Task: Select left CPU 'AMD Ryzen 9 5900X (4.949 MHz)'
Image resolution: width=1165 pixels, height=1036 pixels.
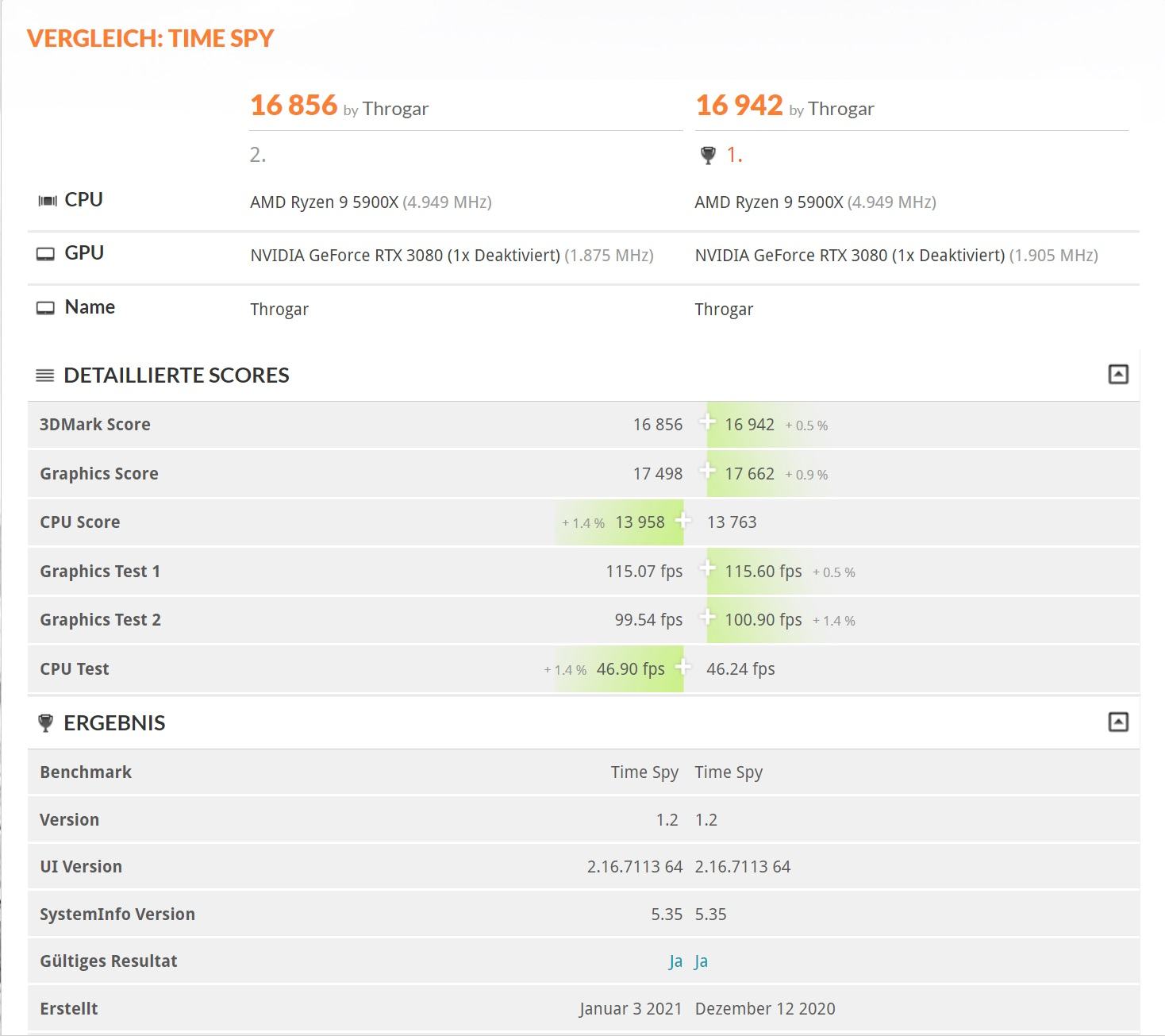Action: coord(371,202)
